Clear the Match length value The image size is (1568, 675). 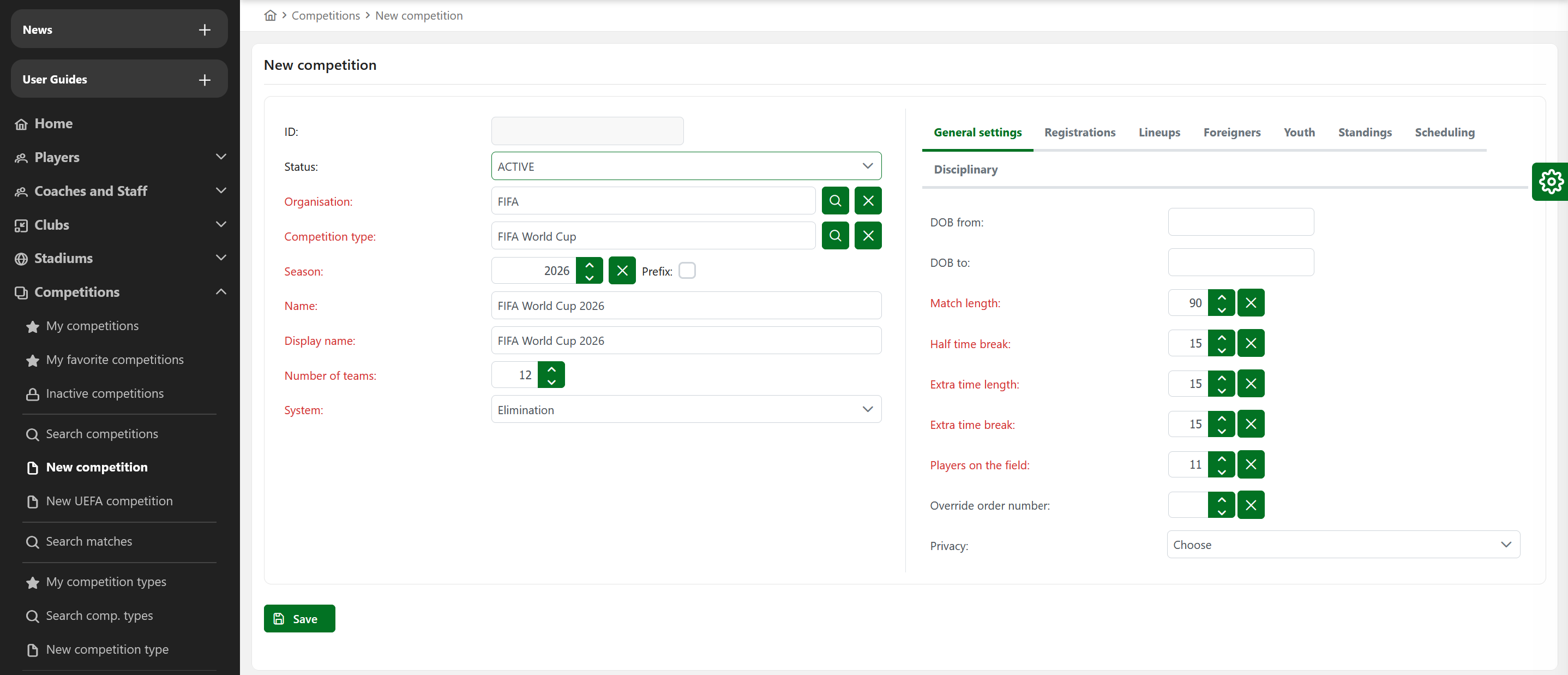coord(1250,303)
